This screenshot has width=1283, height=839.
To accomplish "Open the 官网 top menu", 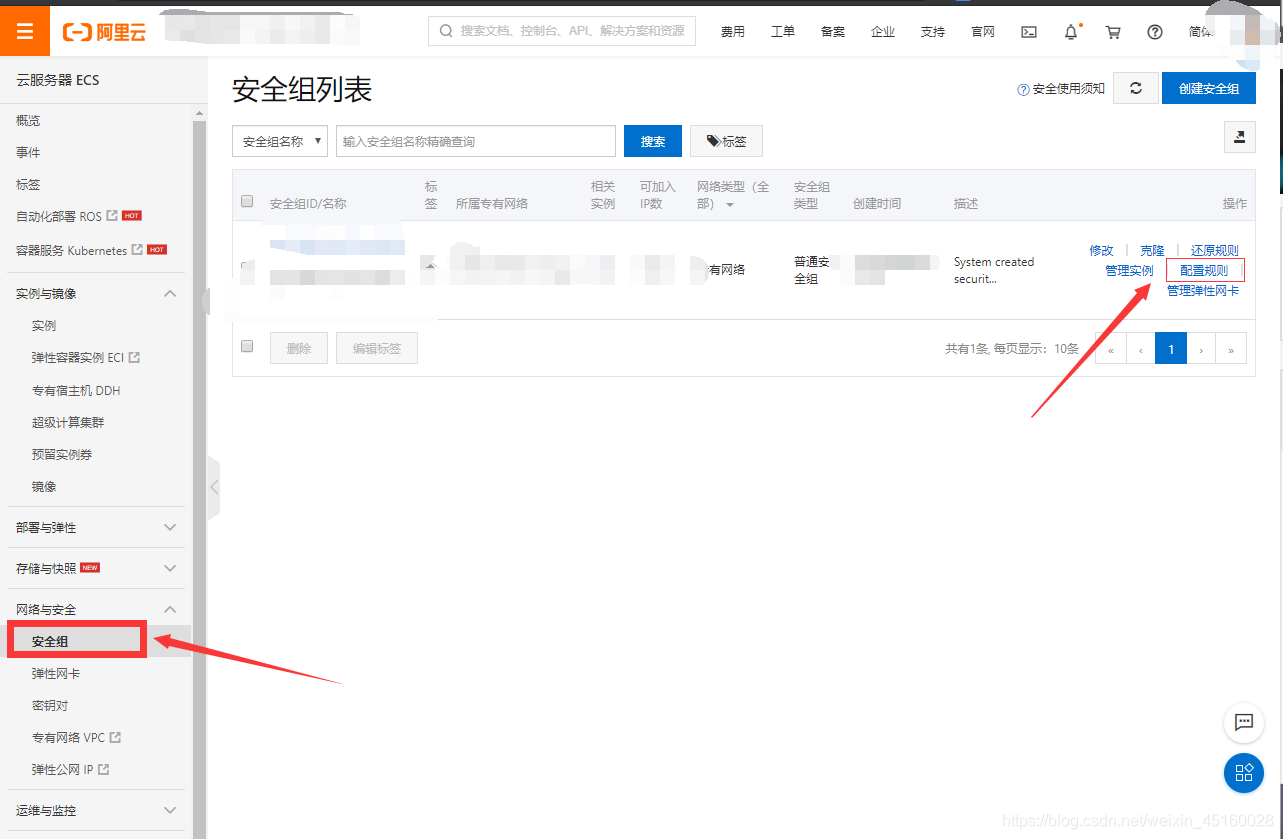I will point(983,32).
